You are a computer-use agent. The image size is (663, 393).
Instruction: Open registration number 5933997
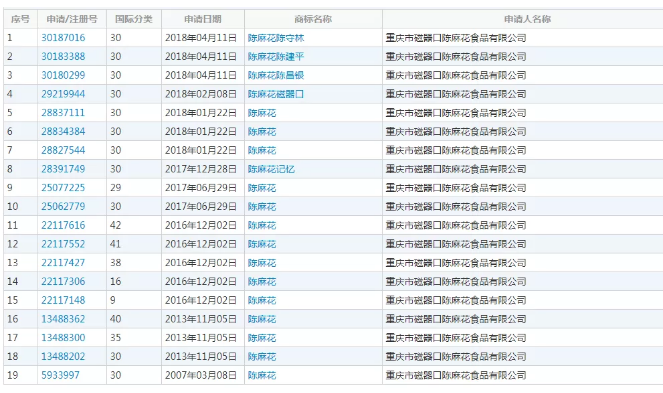[60, 375]
